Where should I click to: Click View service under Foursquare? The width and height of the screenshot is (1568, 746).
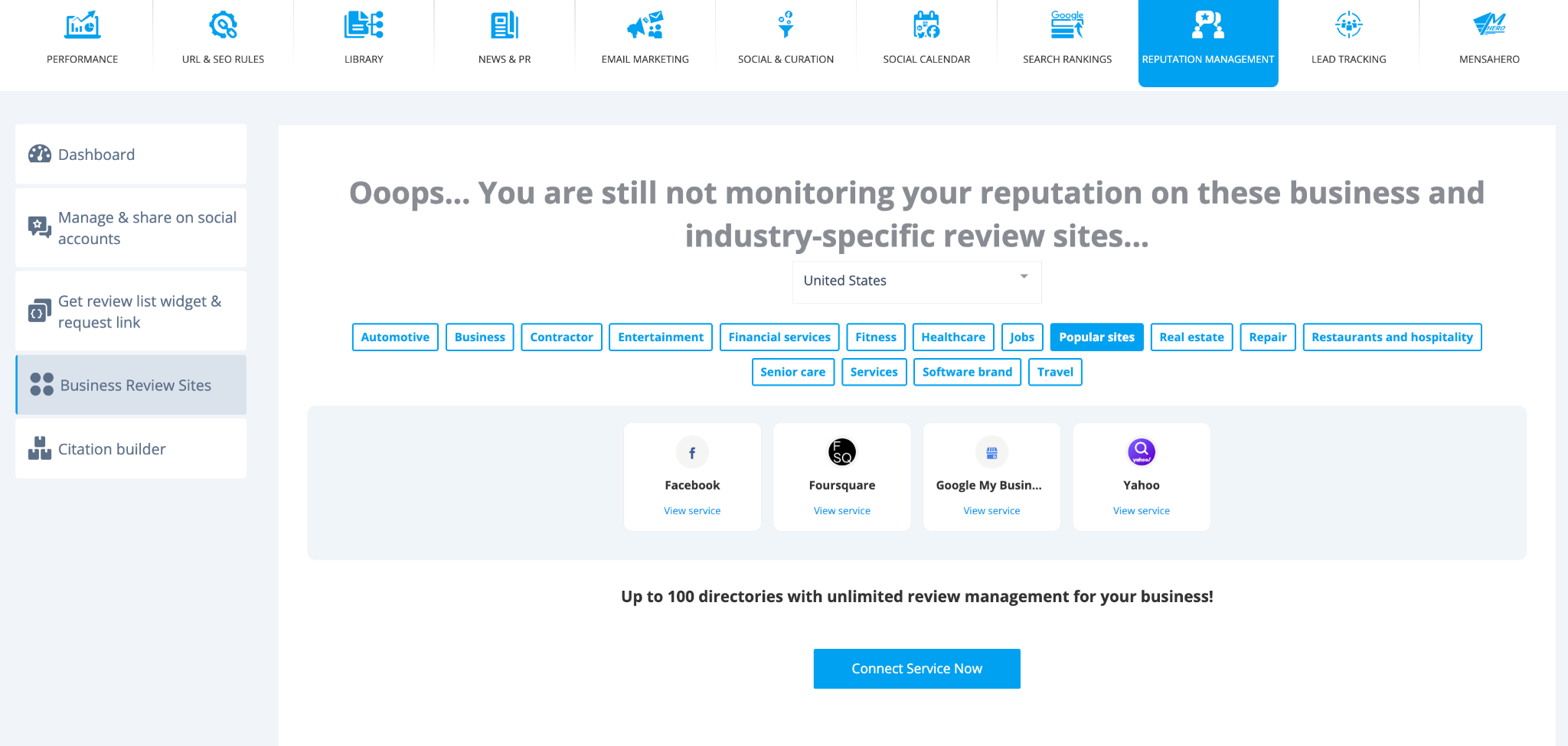pos(842,510)
